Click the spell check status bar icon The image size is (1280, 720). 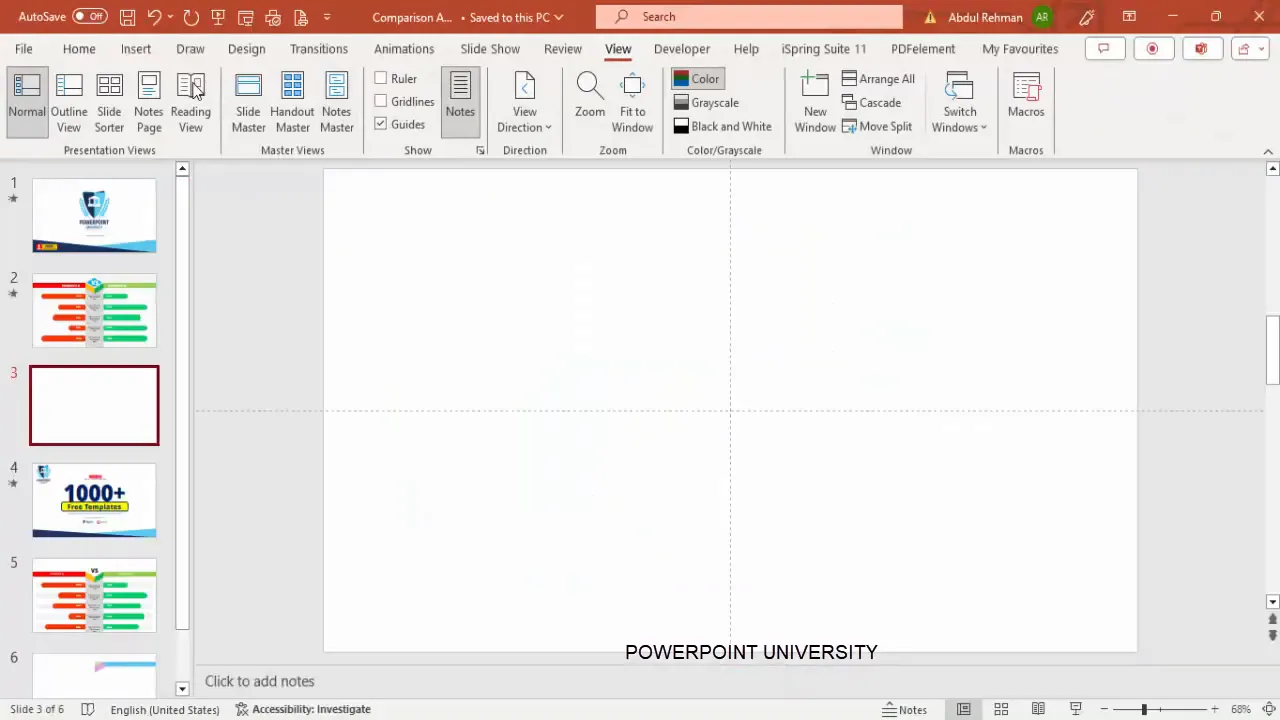coord(87,709)
